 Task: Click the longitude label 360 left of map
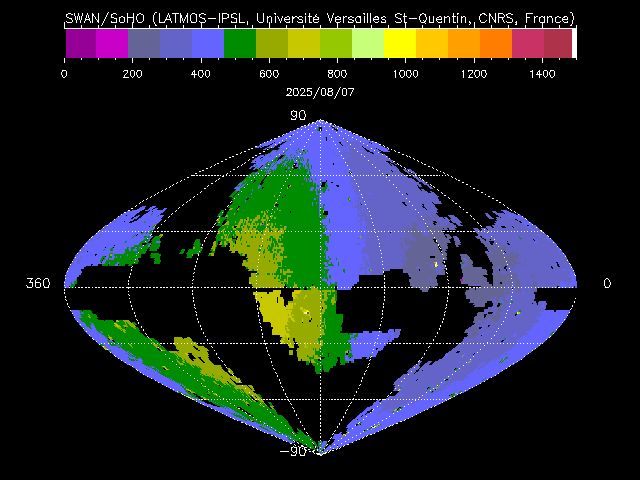[x=38, y=283]
